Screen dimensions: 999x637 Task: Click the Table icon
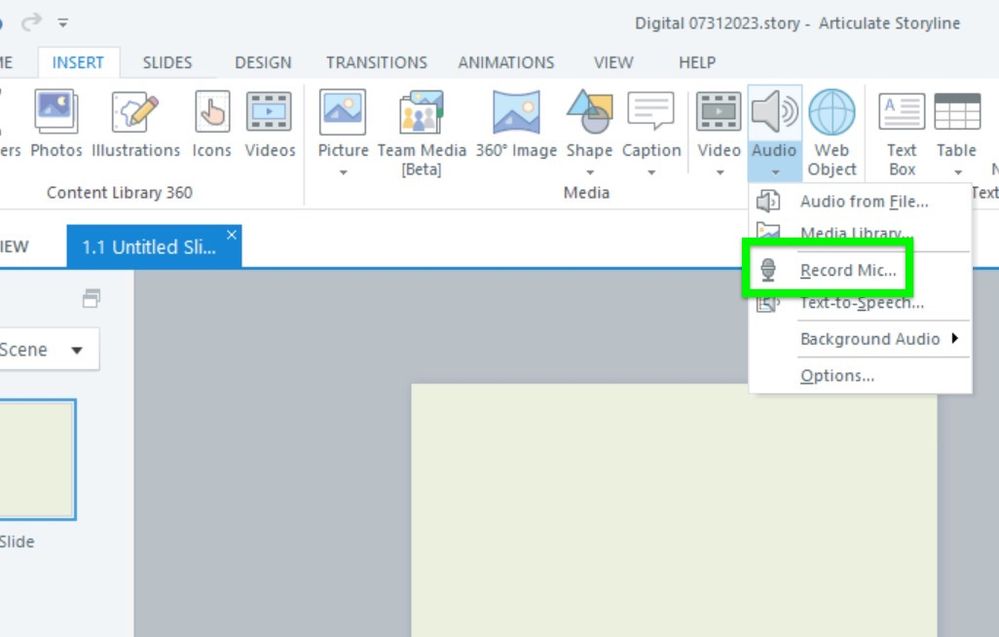[957, 112]
